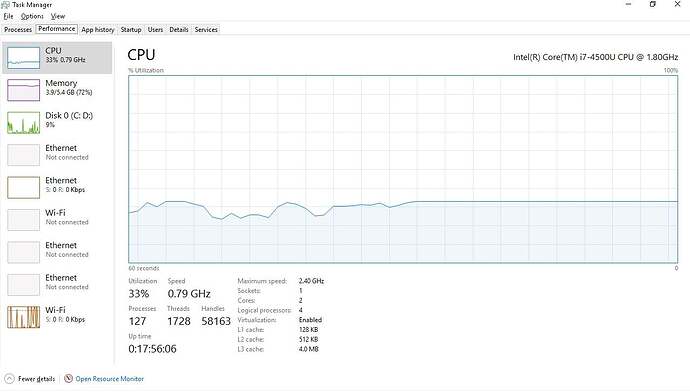The image size is (690, 392).
Task: Open the View menu
Action: 58,16
